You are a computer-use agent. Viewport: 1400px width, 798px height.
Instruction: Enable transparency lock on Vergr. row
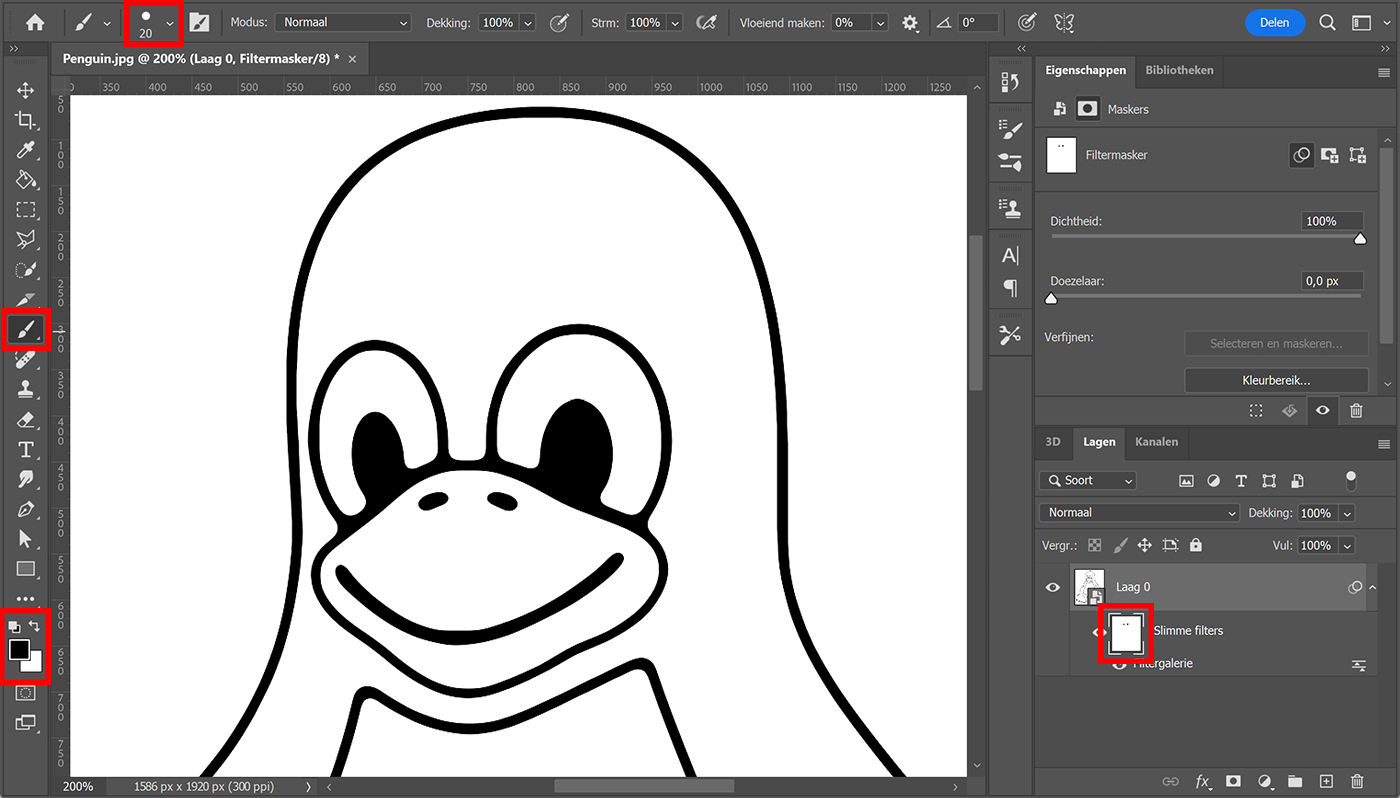coord(1094,545)
